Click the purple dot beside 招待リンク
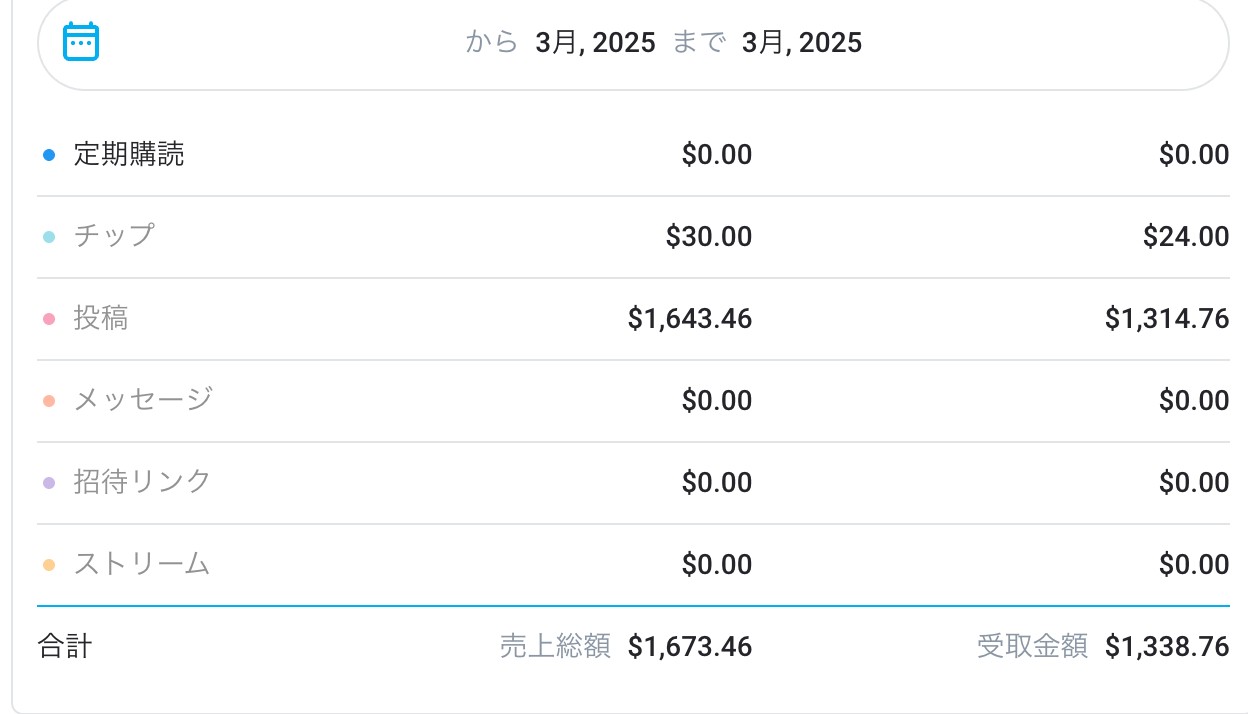The height and width of the screenshot is (714, 1248). [48, 483]
